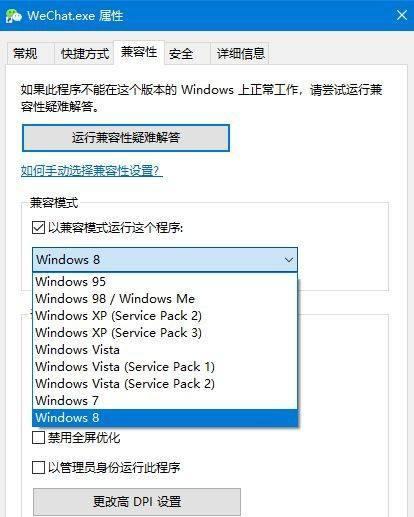414x517 pixels.
Task: Click 运行兼容性疑难解答 button
Action: (126, 138)
